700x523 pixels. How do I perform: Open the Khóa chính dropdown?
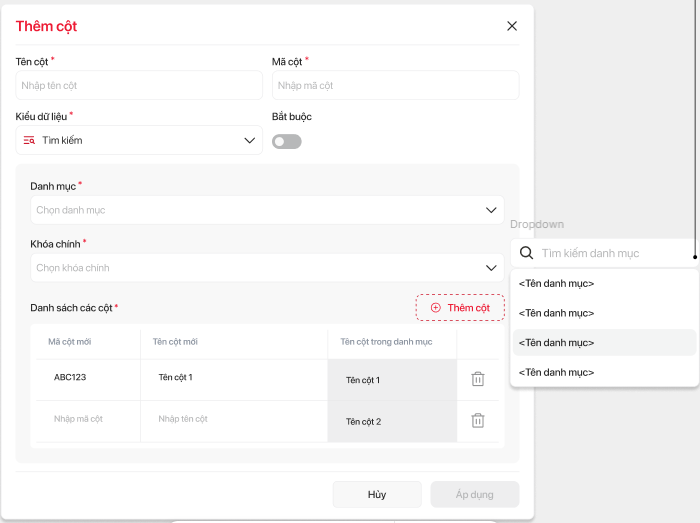click(265, 268)
